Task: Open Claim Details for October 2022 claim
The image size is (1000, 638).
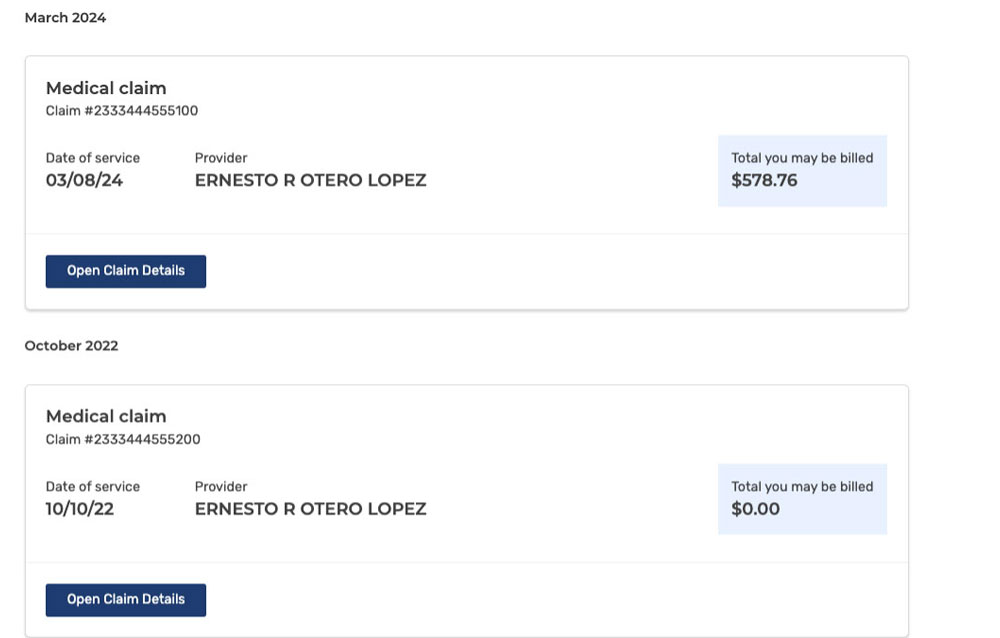Action: tap(126, 600)
